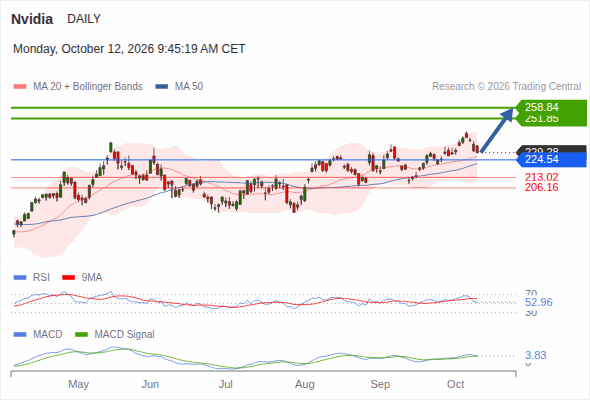Click the Nvidia chart title
This screenshot has width=590, height=400.
(32, 19)
